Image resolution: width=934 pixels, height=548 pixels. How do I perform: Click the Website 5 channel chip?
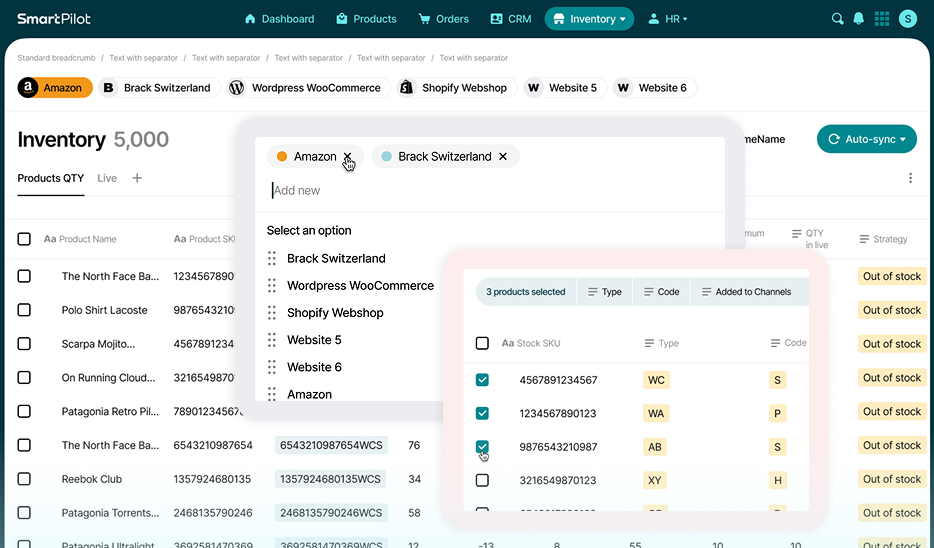564,88
